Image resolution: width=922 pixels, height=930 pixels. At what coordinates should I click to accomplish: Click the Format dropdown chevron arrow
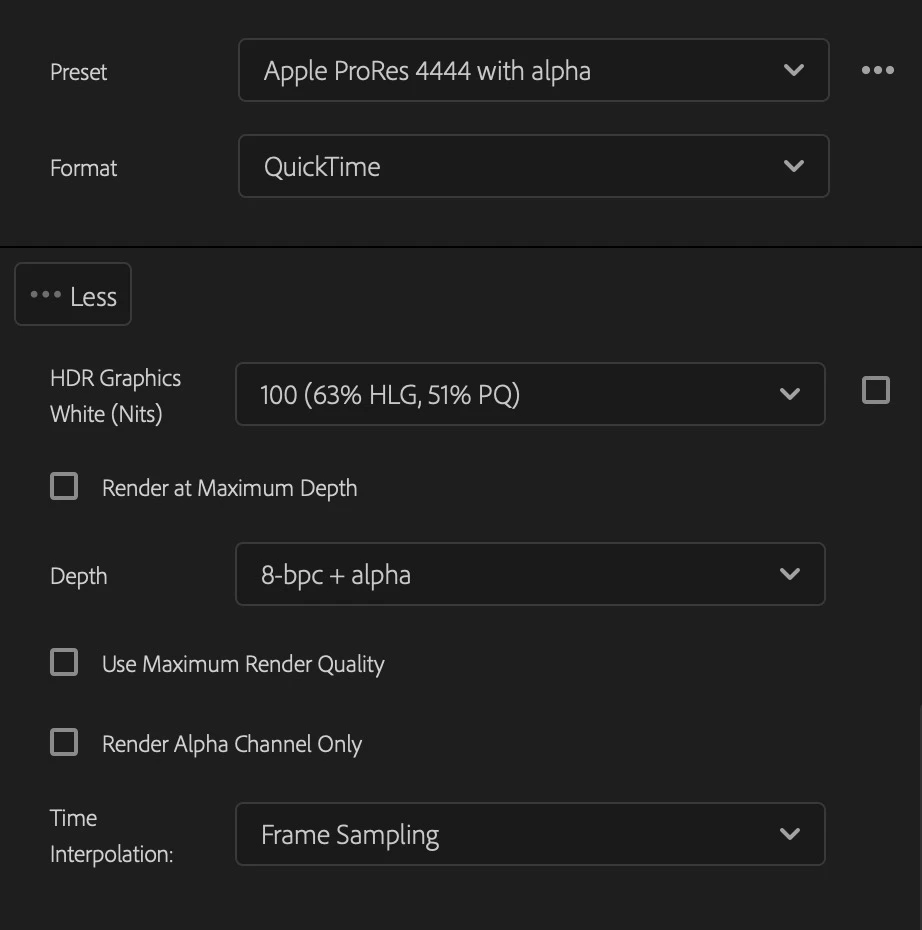[x=793, y=166]
